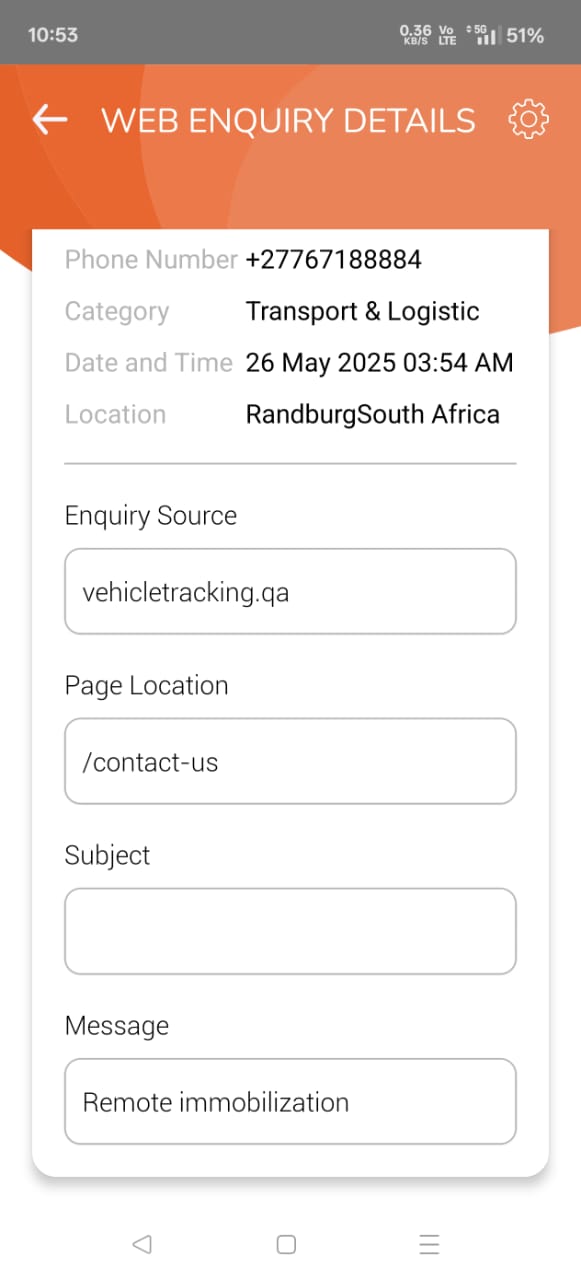Tap the Enquiry Source label
581x1280 pixels.
151,516
